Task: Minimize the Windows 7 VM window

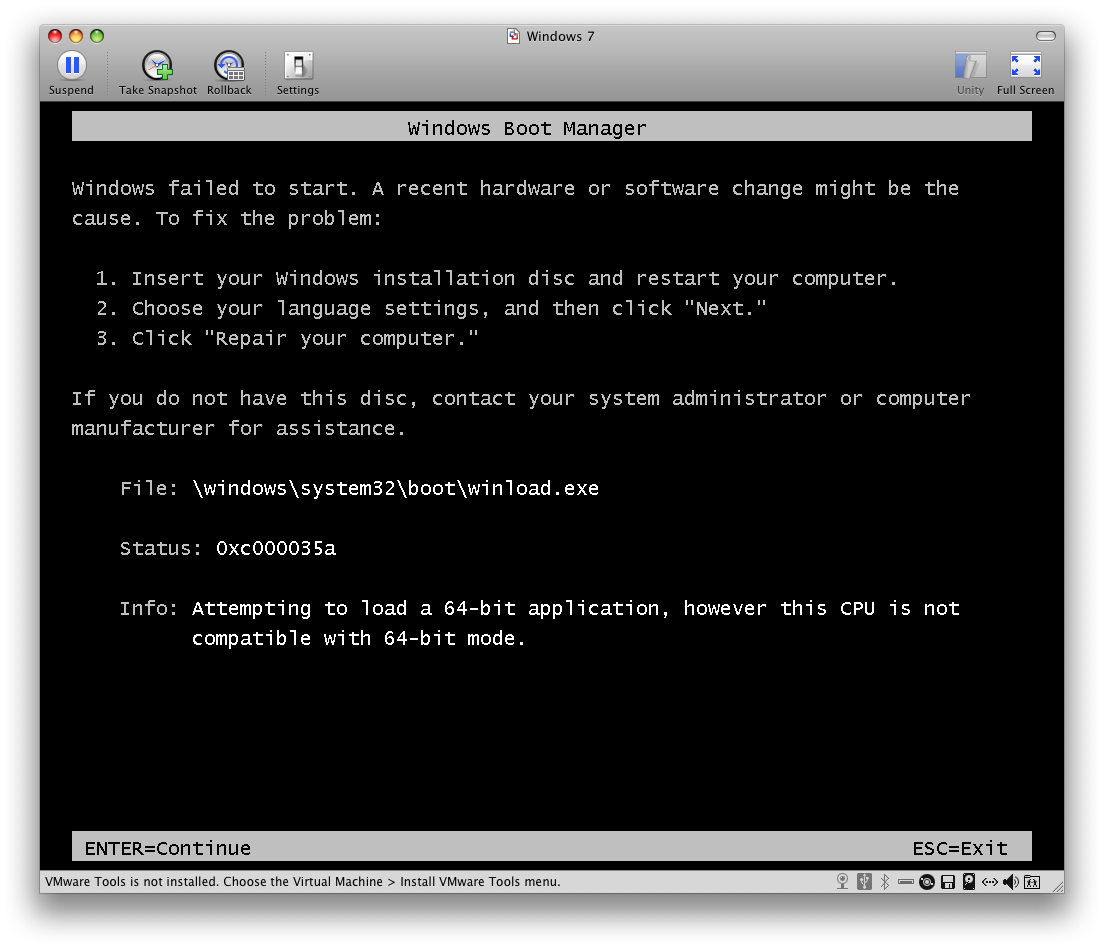Action: (x=76, y=36)
